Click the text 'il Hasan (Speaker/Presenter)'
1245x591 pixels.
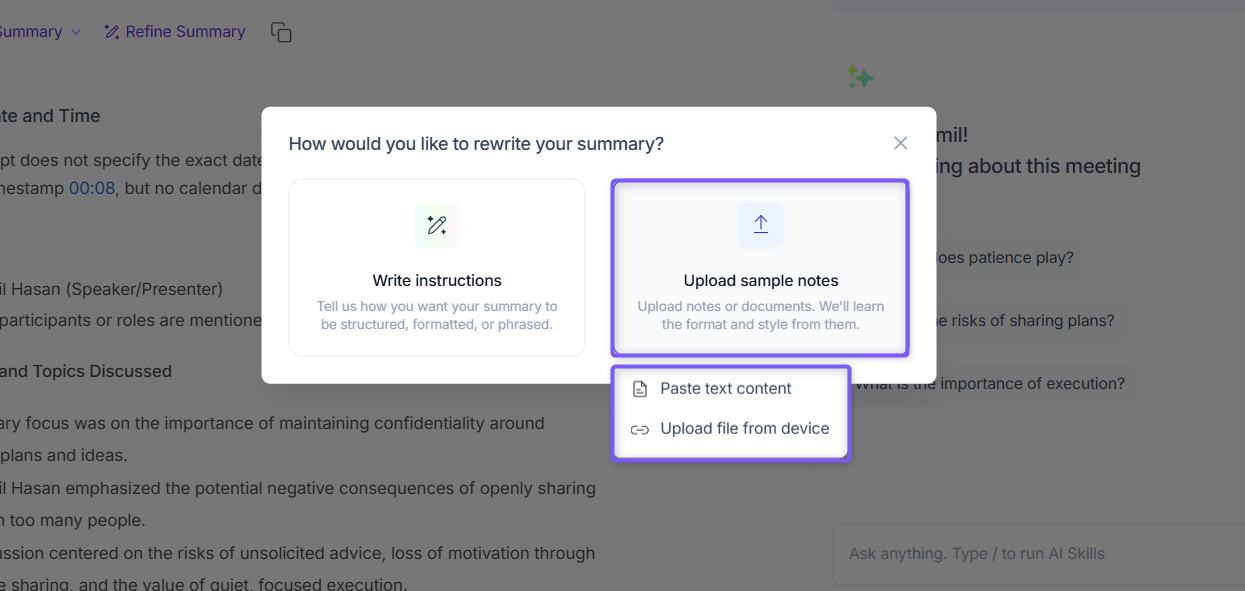(x=111, y=289)
